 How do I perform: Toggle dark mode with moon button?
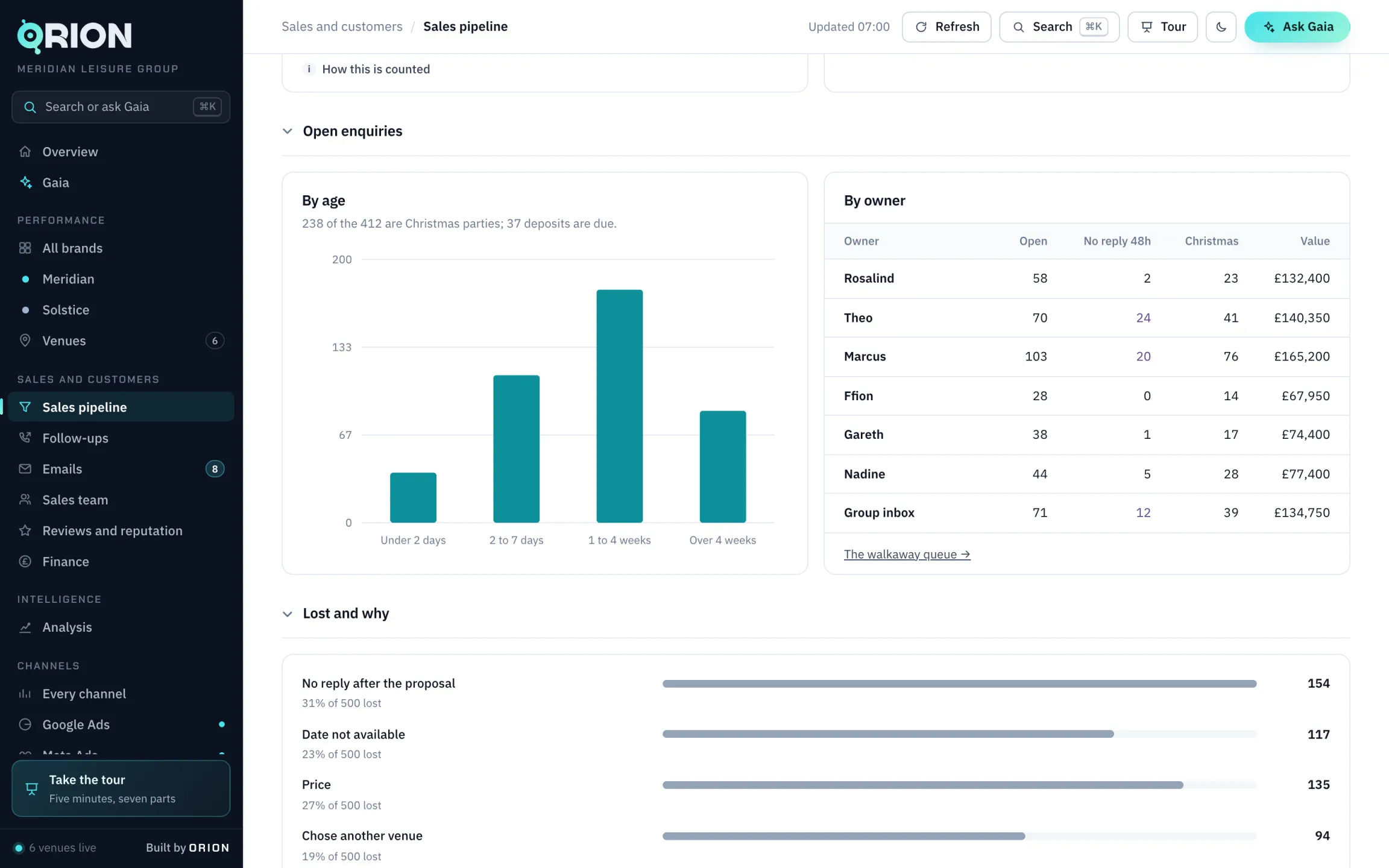(x=1221, y=27)
